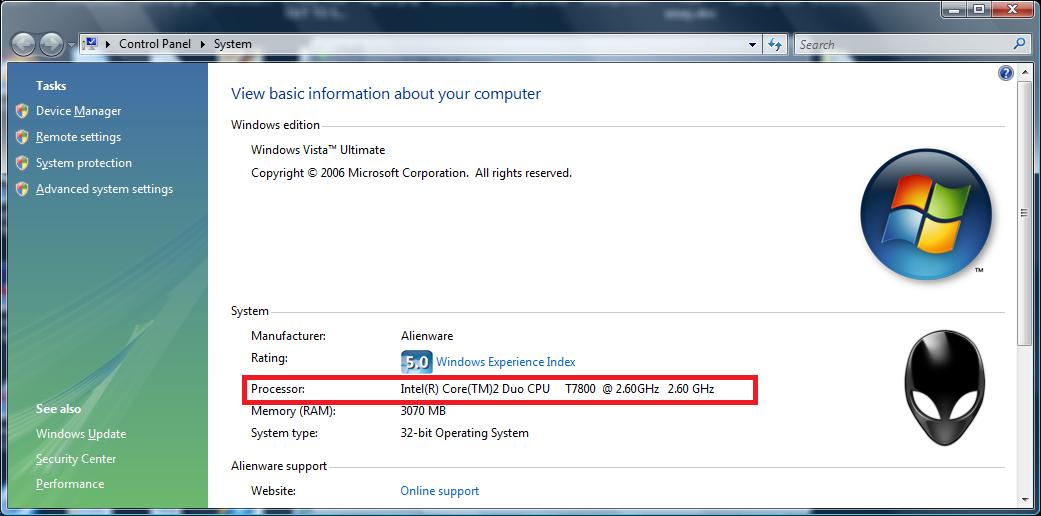The image size is (1041, 516).
Task: Click shield icon beside Advanced system settings
Action: pos(23,189)
